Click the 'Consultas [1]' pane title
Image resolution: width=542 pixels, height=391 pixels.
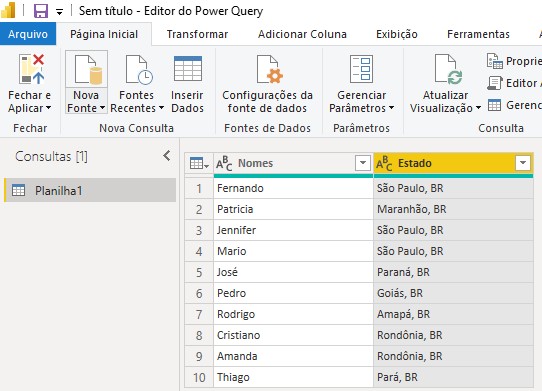[x=51, y=157]
